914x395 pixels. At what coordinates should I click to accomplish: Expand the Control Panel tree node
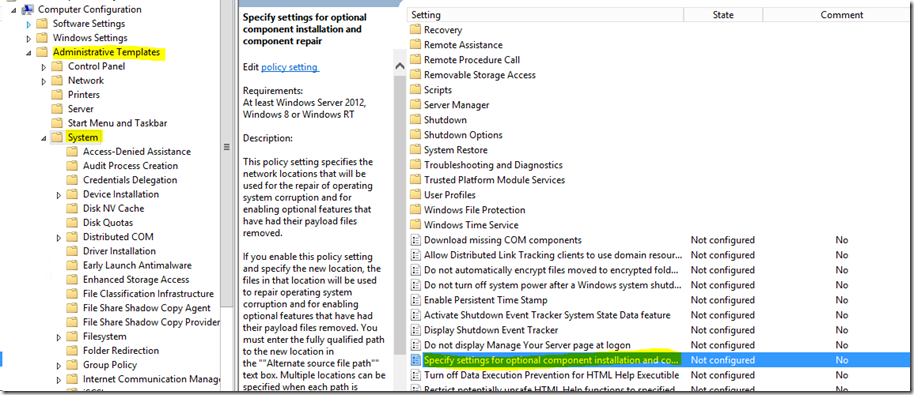pyautogui.click(x=44, y=67)
